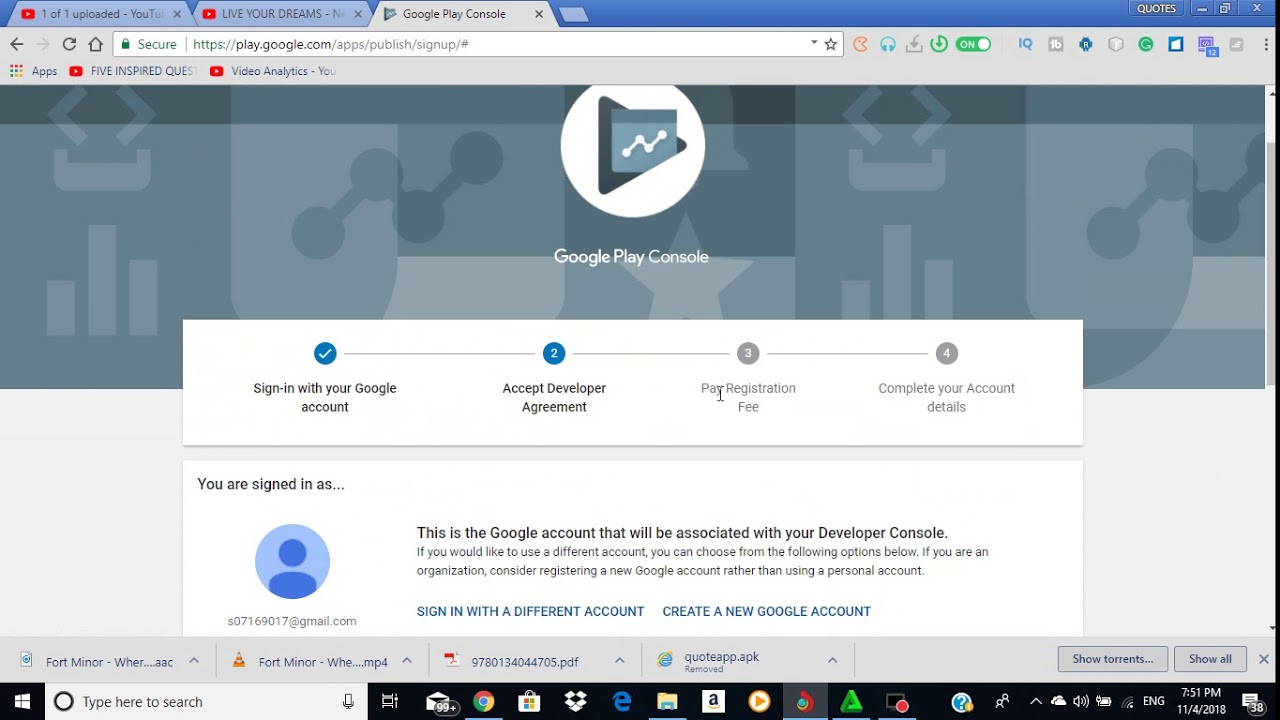The width and height of the screenshot is (1280, 720).
Task: Click the Show torrents button
Action: pos(1112,659)
